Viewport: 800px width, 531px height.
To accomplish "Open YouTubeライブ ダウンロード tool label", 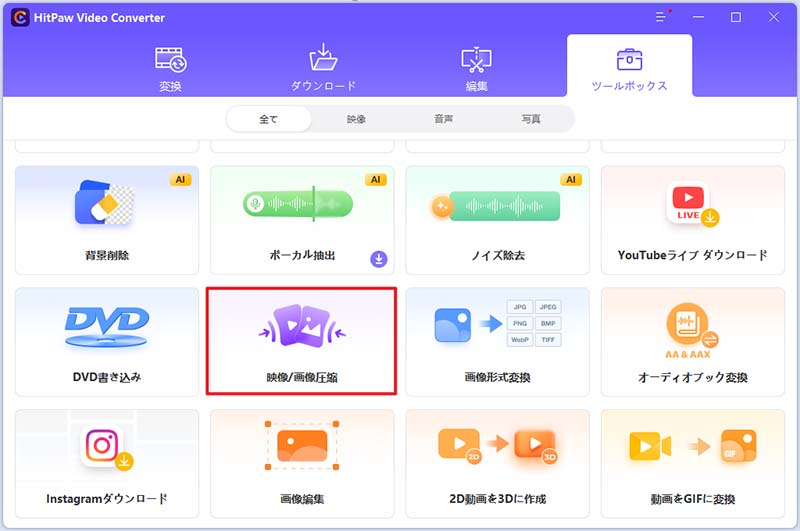I will (x=692, y=255).
